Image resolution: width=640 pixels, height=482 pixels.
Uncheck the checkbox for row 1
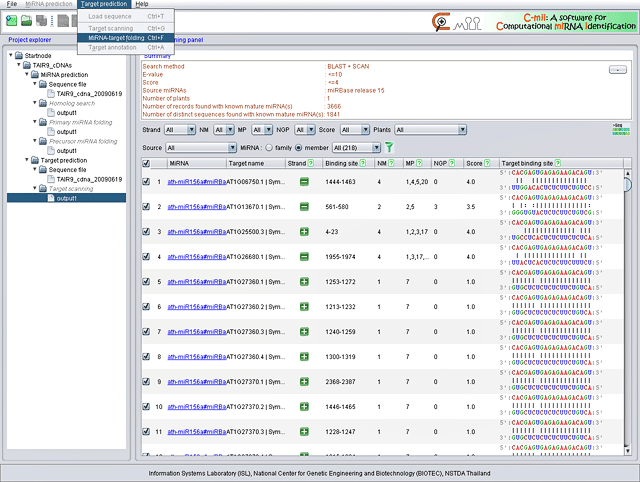[146, 182]
